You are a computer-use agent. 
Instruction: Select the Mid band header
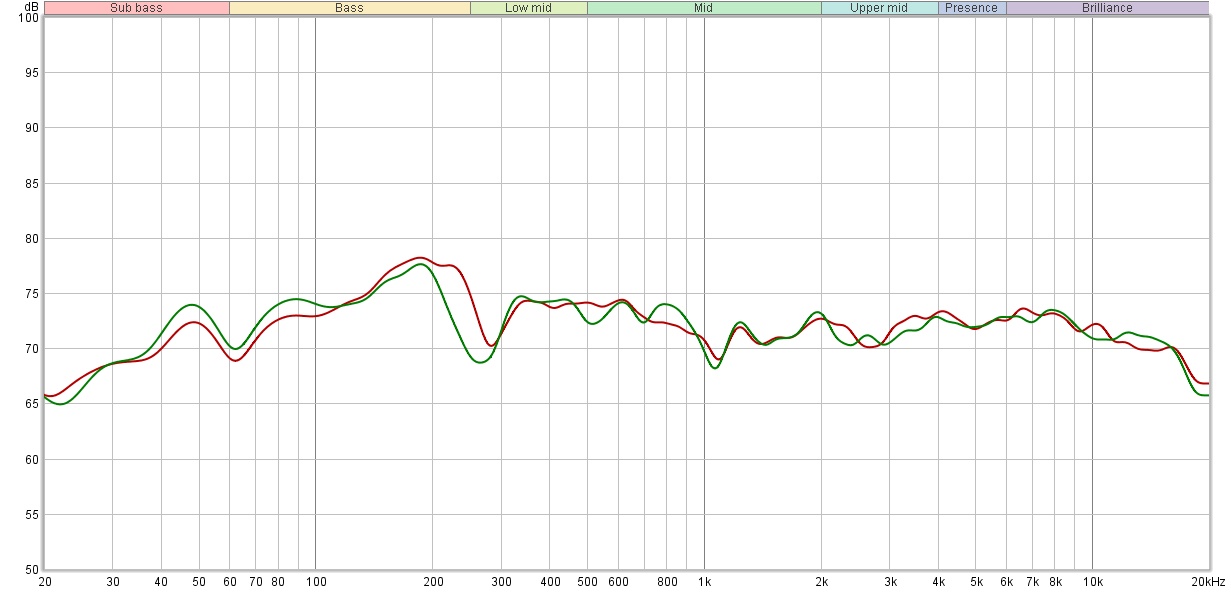(x=704, y=8)
